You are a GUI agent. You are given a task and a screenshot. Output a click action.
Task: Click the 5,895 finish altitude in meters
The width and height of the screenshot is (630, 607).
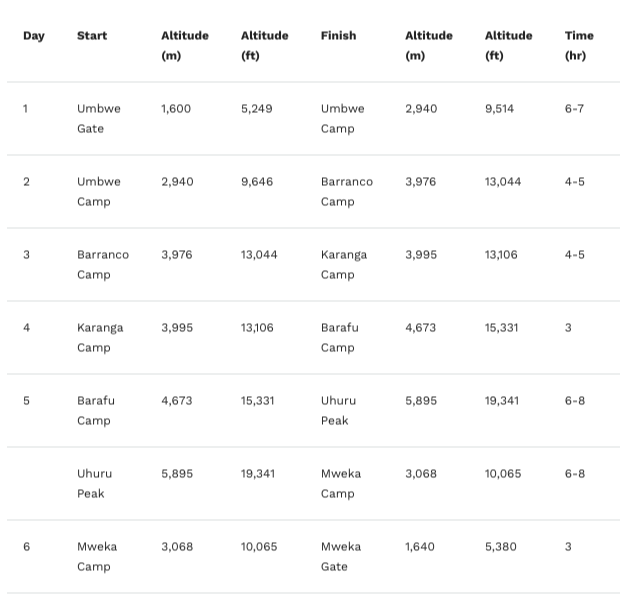click(421, 401)
